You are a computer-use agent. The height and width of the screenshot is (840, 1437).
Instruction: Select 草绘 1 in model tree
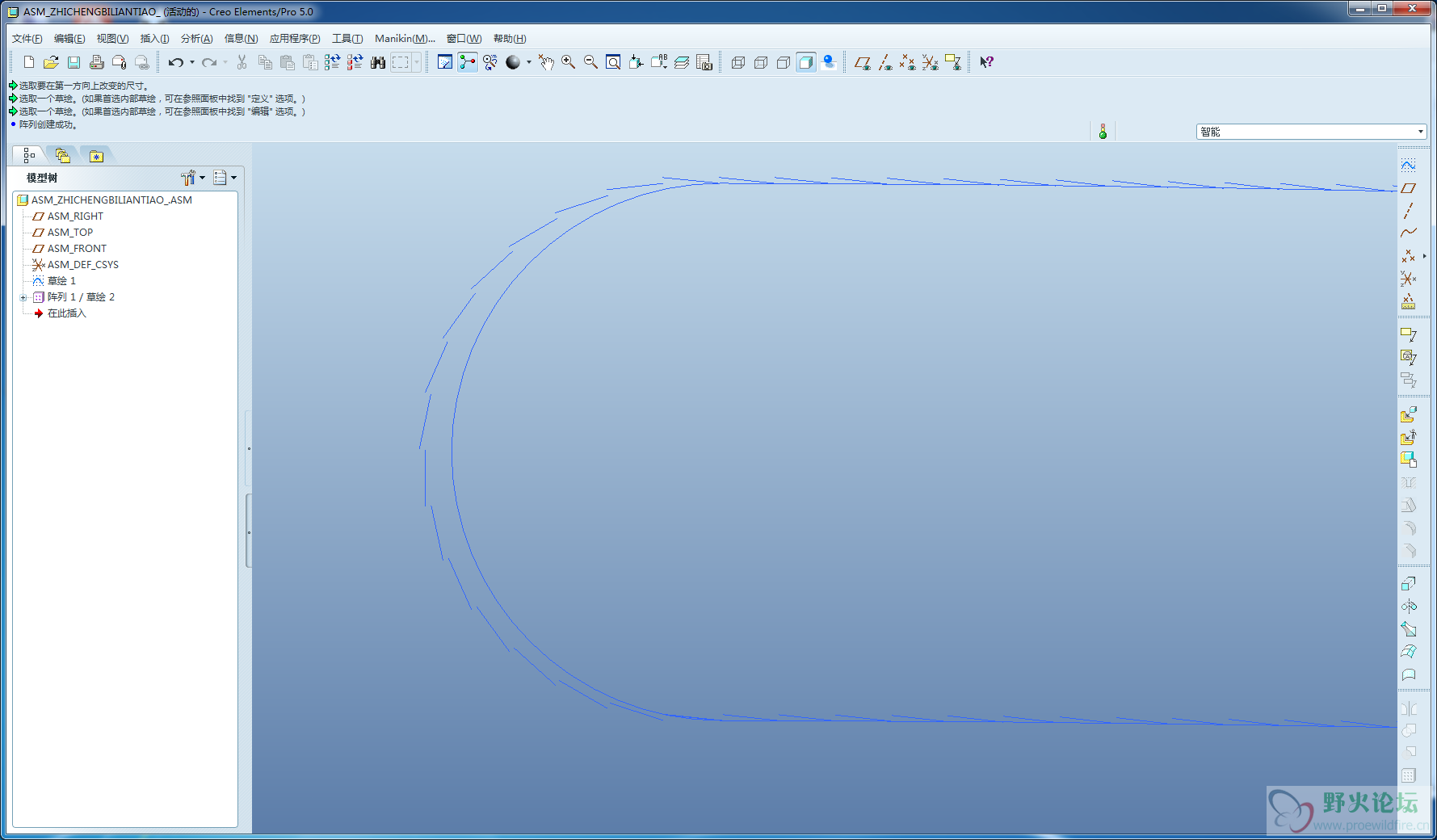61,281
